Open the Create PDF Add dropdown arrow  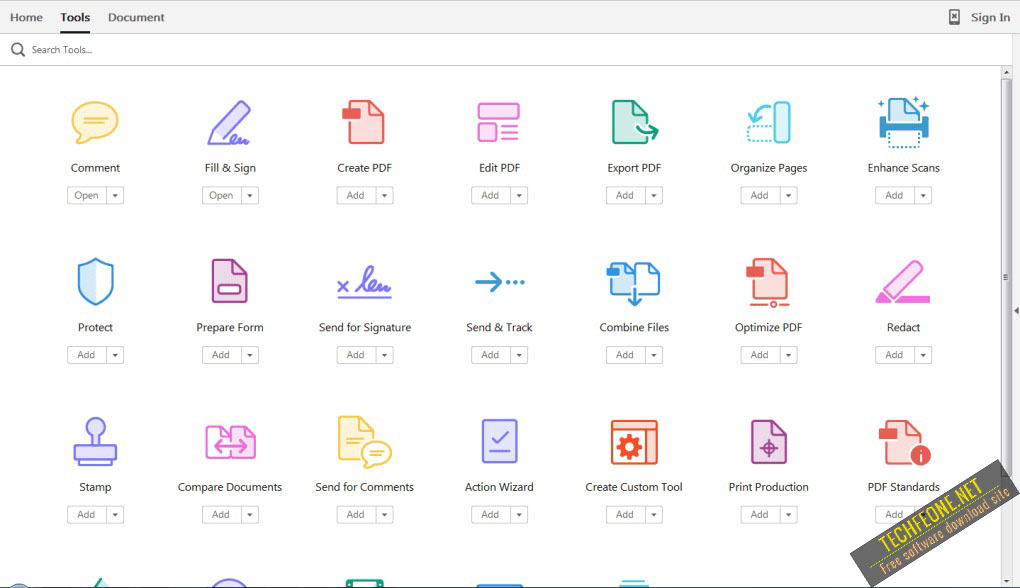coord(384,195)
